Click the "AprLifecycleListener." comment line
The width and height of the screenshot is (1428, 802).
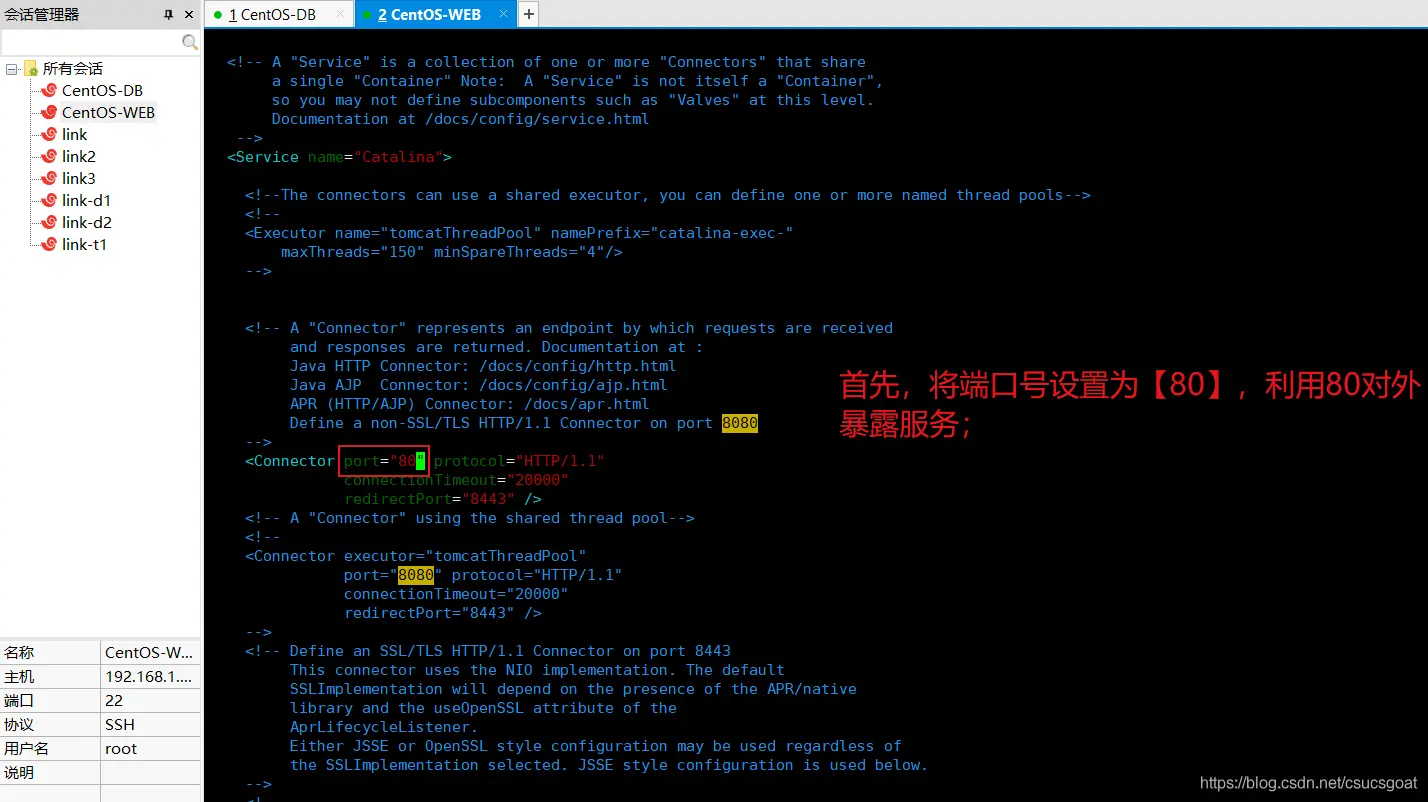(384, 727)
